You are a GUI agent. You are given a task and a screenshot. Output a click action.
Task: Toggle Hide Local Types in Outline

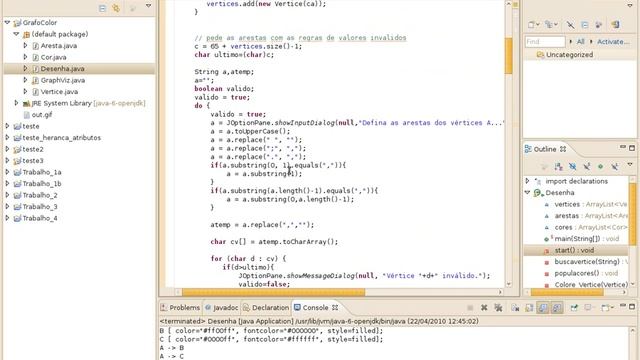pyautogui.click(x=615, y=167)
